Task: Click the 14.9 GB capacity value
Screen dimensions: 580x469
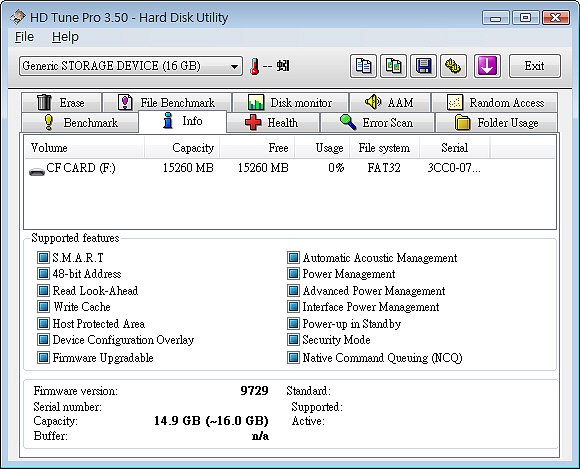Action: point(211,421)
